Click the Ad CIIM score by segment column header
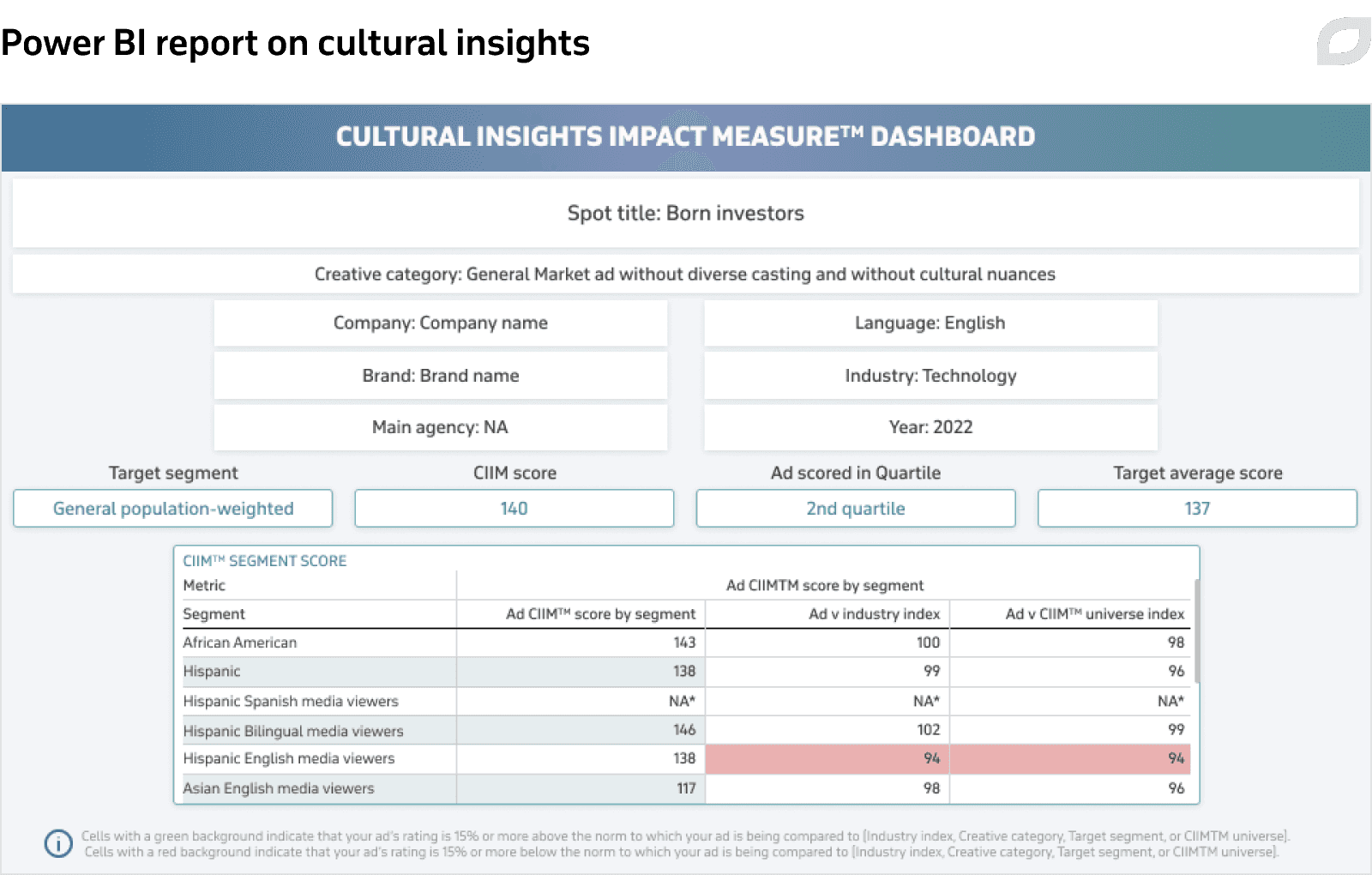Screen dimensions: 1372x875 coord(600,614)
